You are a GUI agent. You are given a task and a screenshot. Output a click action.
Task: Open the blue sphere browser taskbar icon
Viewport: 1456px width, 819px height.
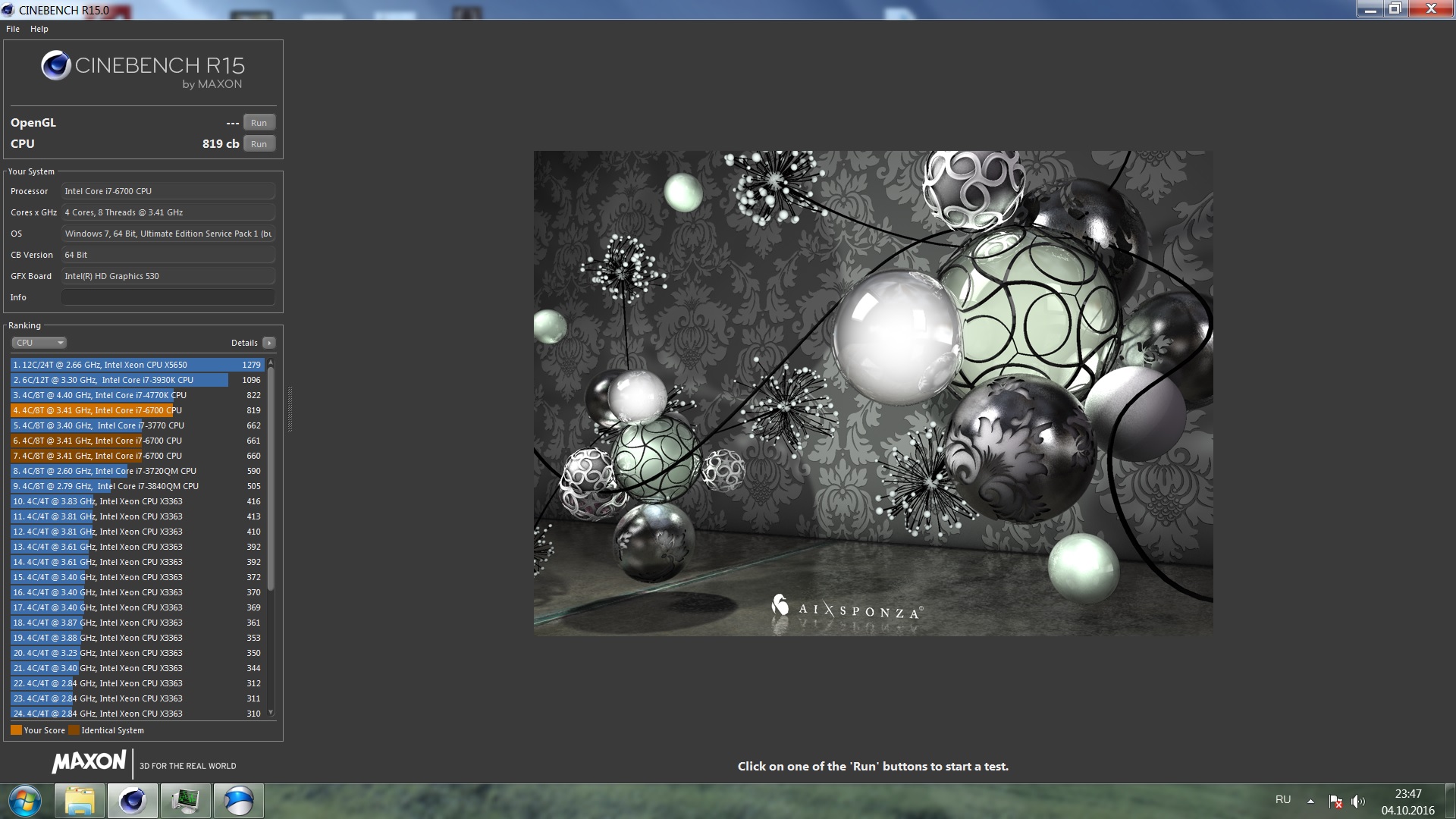pos(239,801)
